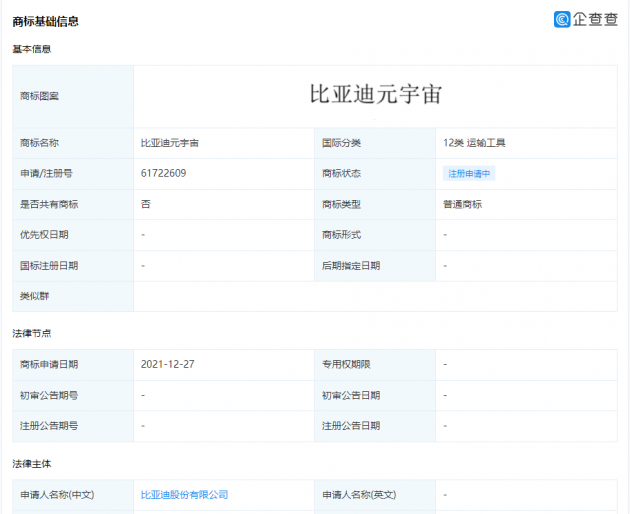Image resolution: width=630 pixels, height=514 pixels.
Task: Click the 法律主体 section title
Action: 32,464
